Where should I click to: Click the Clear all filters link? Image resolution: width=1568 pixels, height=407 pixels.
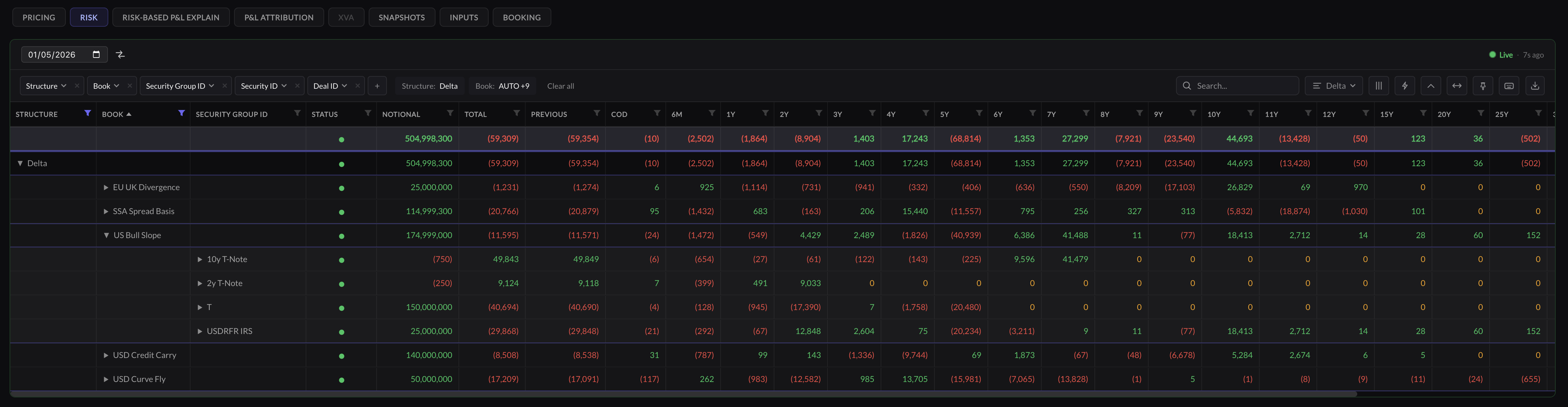click(x=561, y=86)
